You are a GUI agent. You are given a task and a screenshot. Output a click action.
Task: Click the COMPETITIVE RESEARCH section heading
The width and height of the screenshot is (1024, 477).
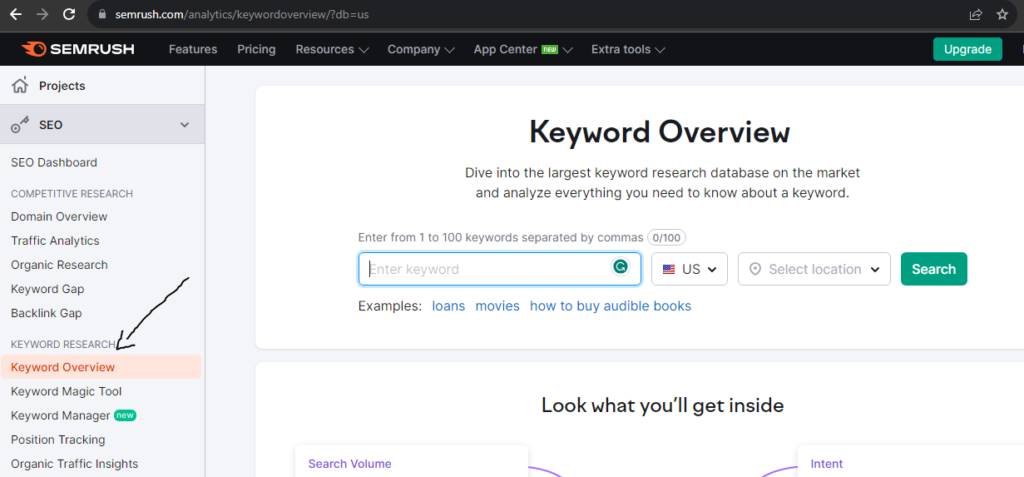pos(72,193)
